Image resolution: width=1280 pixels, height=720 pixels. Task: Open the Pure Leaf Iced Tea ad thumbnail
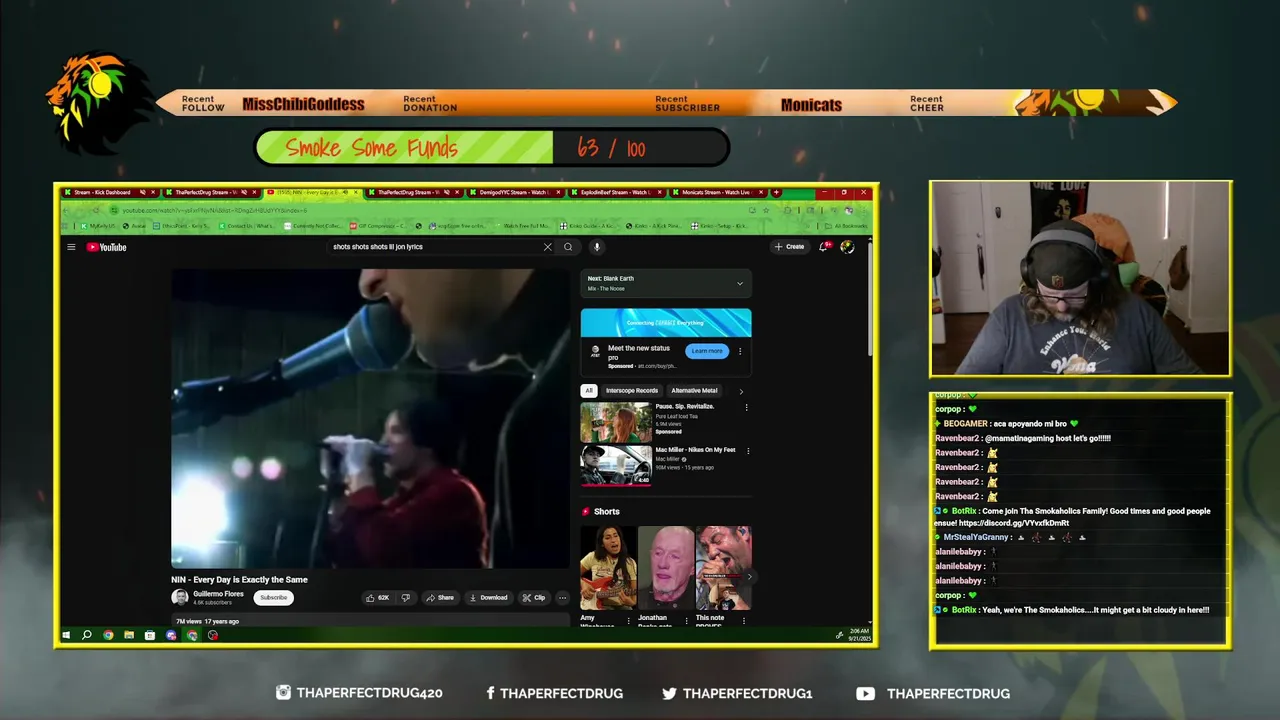click(x=616, y=422)
